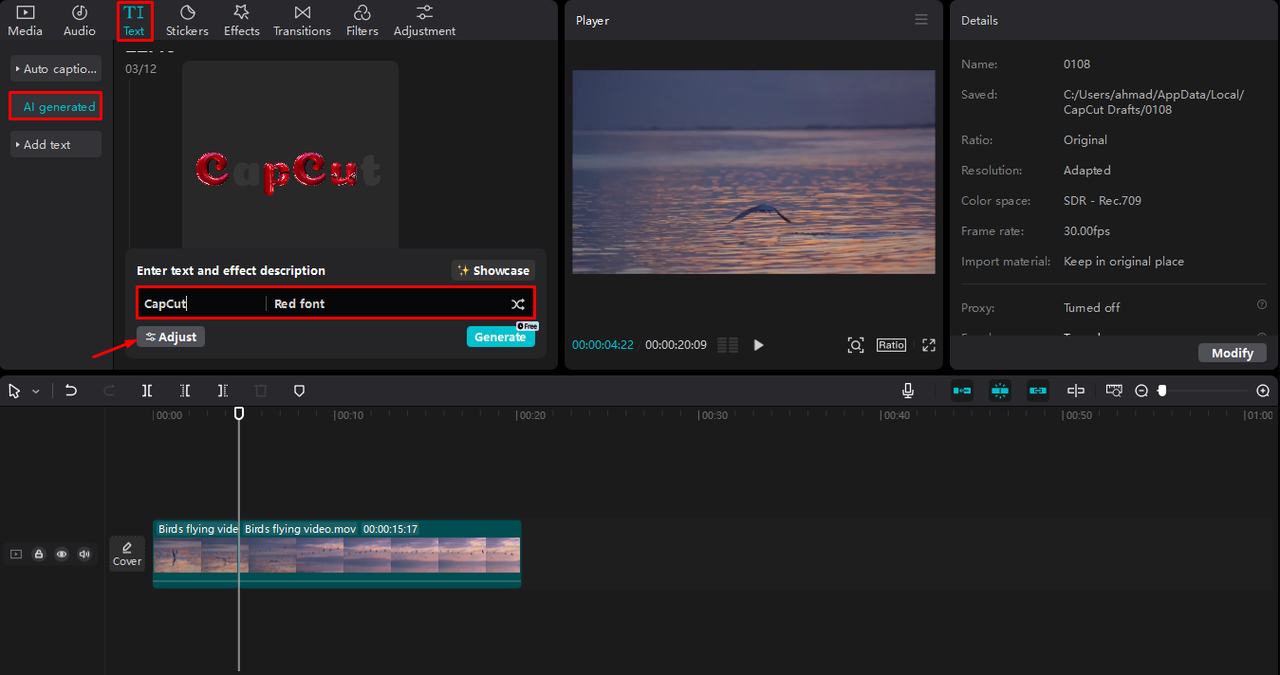Select the first Birds flying video clip
The height and width of the screenshot is (675, 1280).
195,553
